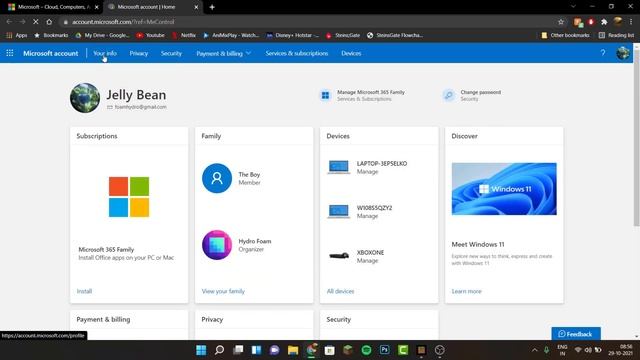The width and height of the screenshot is (640, 360).
Task: Stop loading the page in Chrome
Action: click(36, 22)
